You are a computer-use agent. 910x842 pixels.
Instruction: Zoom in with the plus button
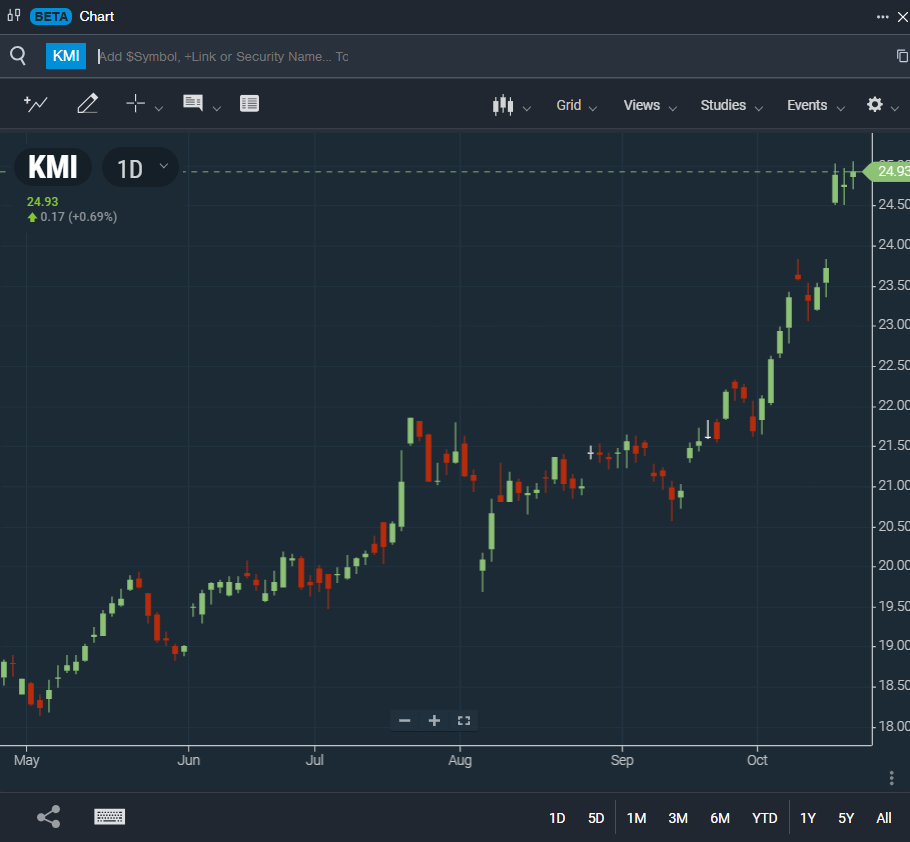pos(434,720)
